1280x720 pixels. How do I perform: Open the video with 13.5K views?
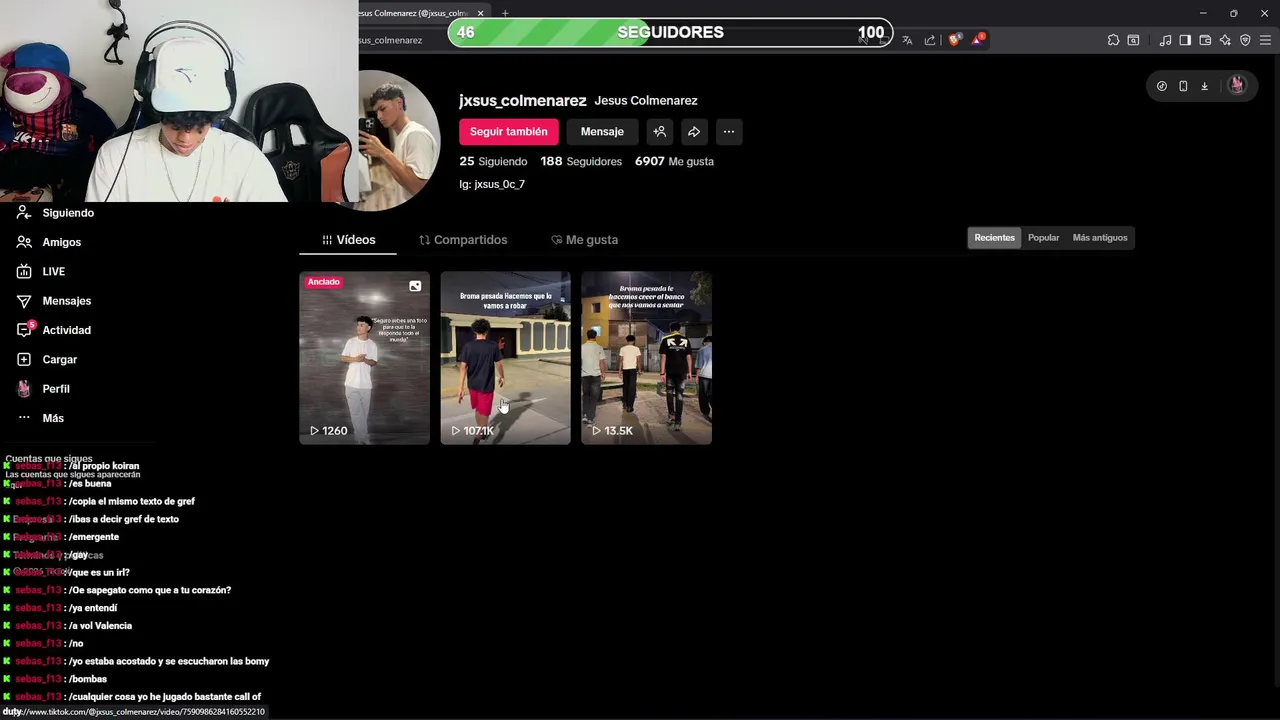646,358
